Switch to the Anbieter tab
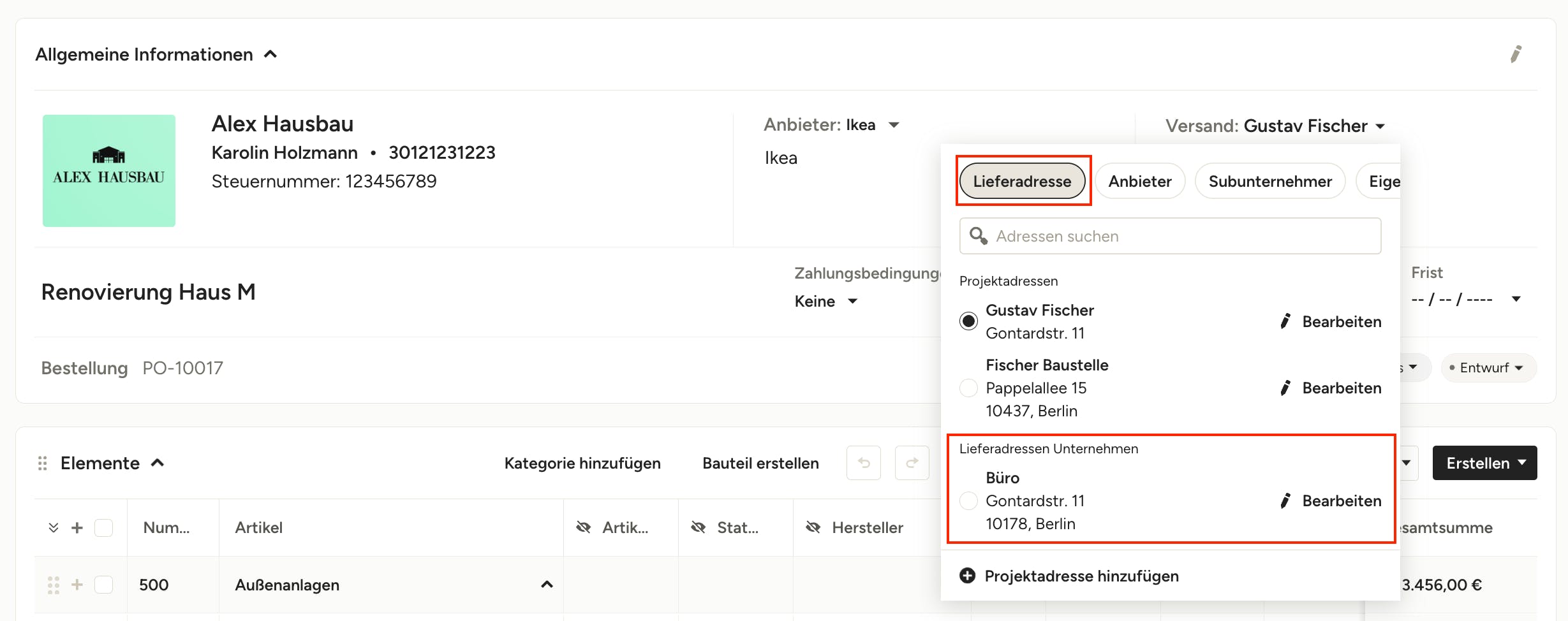 pyautogui.click(x=1140, y=181)
